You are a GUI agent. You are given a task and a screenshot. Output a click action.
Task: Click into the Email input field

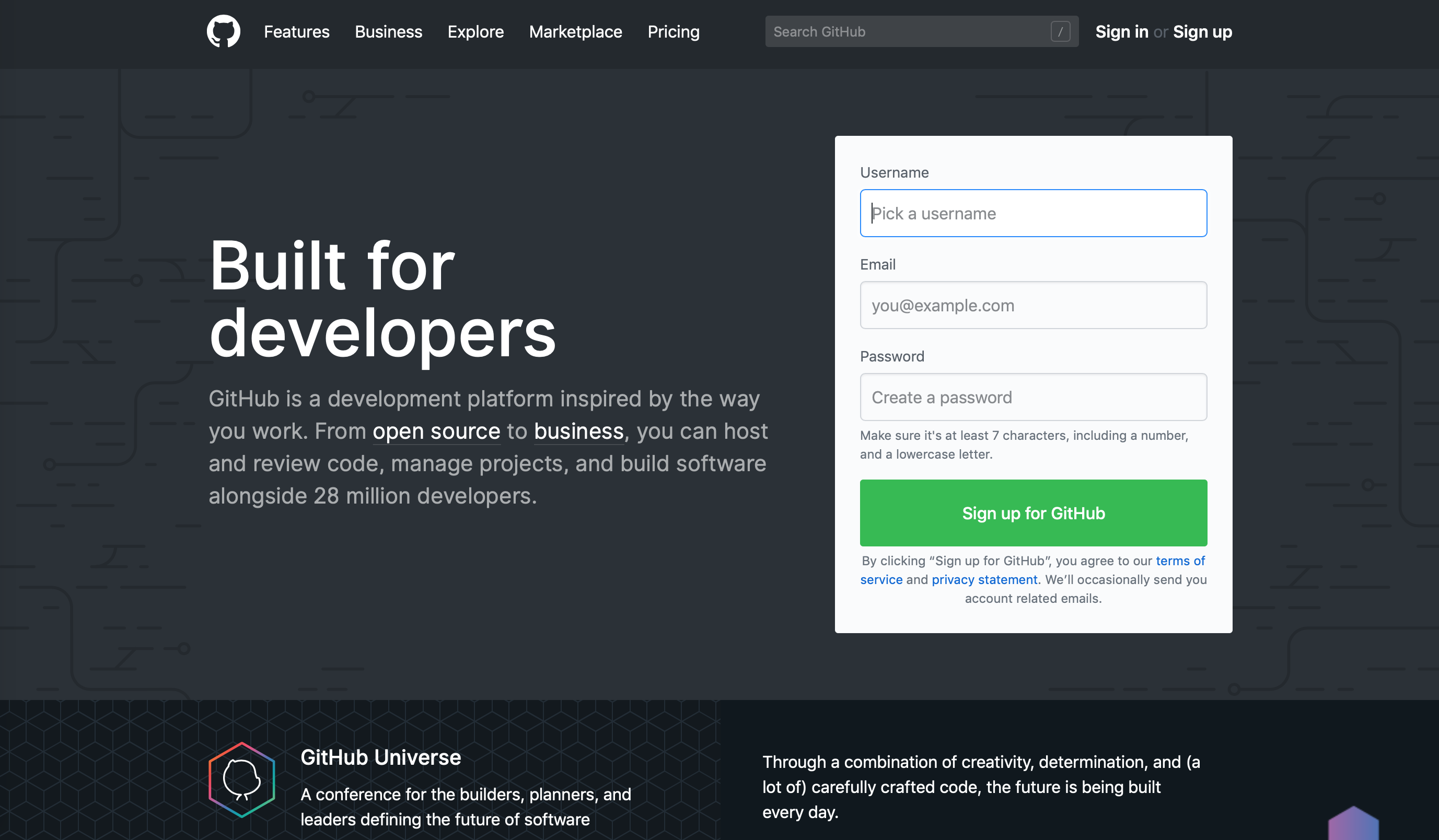point(1034,305)
